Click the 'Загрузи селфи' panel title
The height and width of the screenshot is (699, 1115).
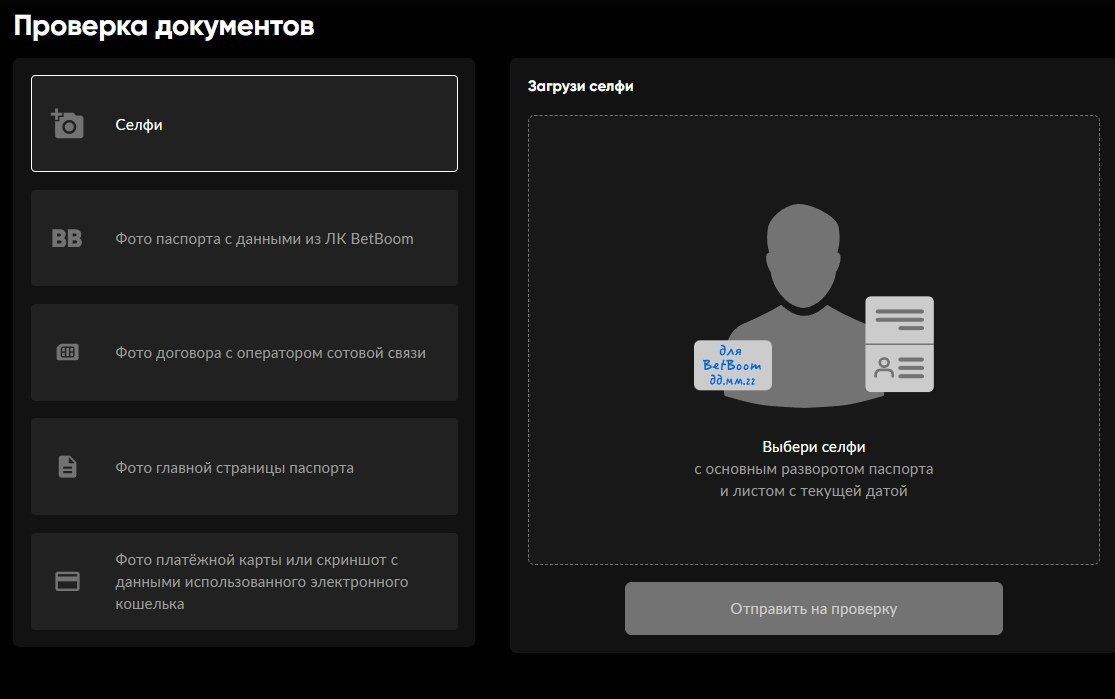581,86
